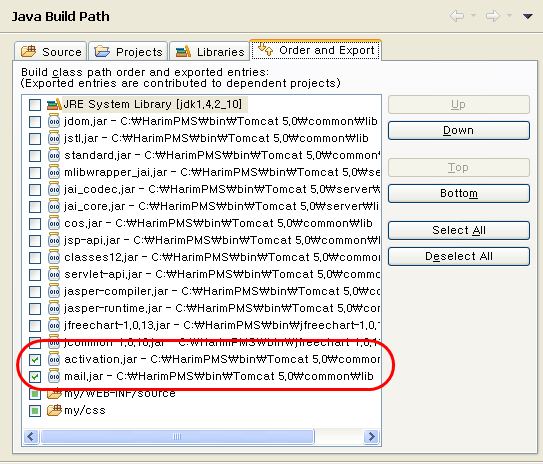Click the Select All button
Screen dimensions: 543x464
click(x=459, y=230)
